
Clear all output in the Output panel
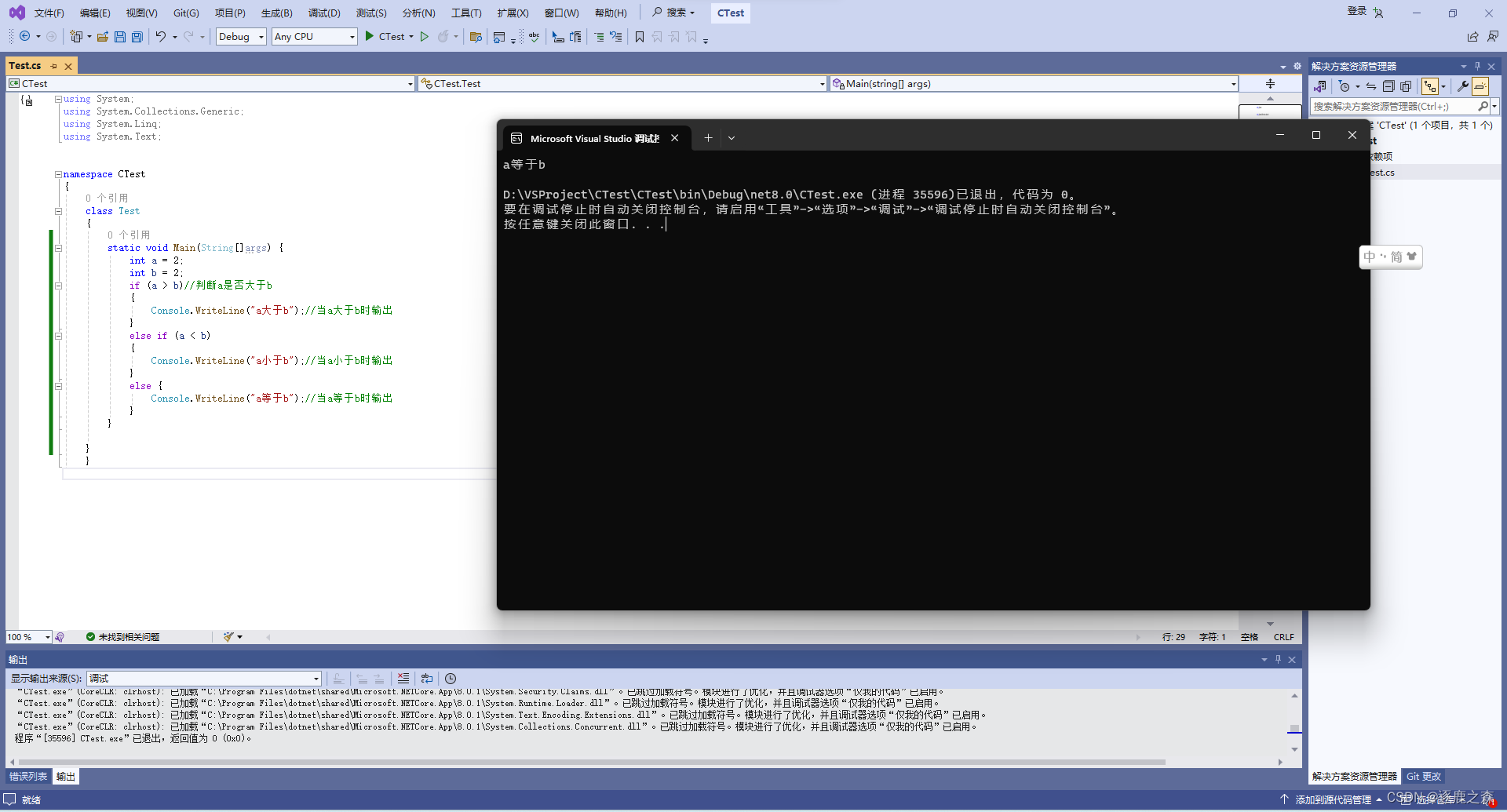tap(403, 679)
